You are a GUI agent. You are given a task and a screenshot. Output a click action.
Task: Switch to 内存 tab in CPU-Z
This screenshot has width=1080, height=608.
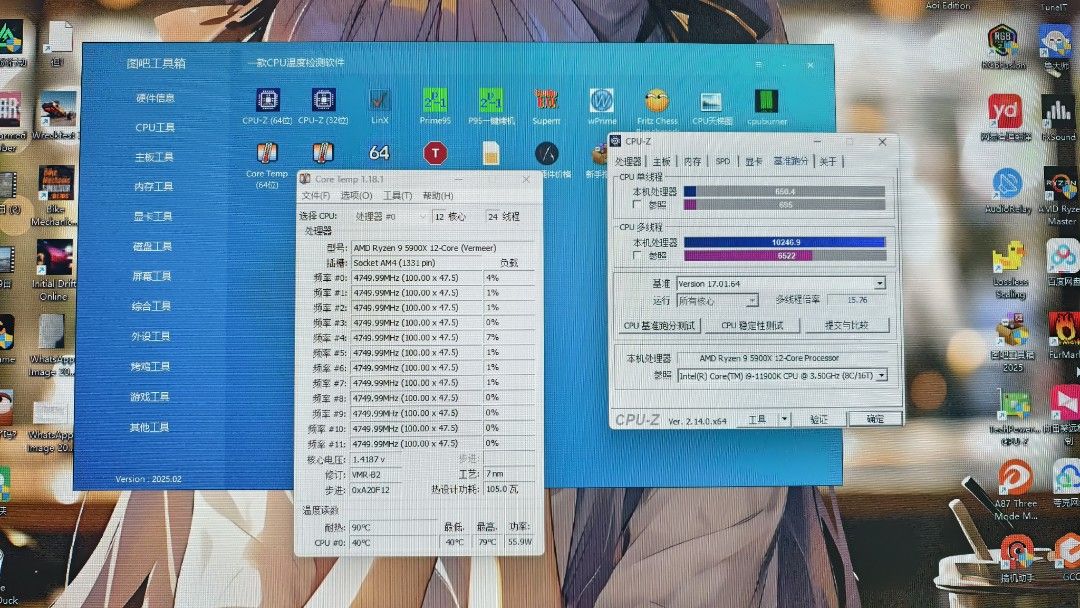coord(692,161)
